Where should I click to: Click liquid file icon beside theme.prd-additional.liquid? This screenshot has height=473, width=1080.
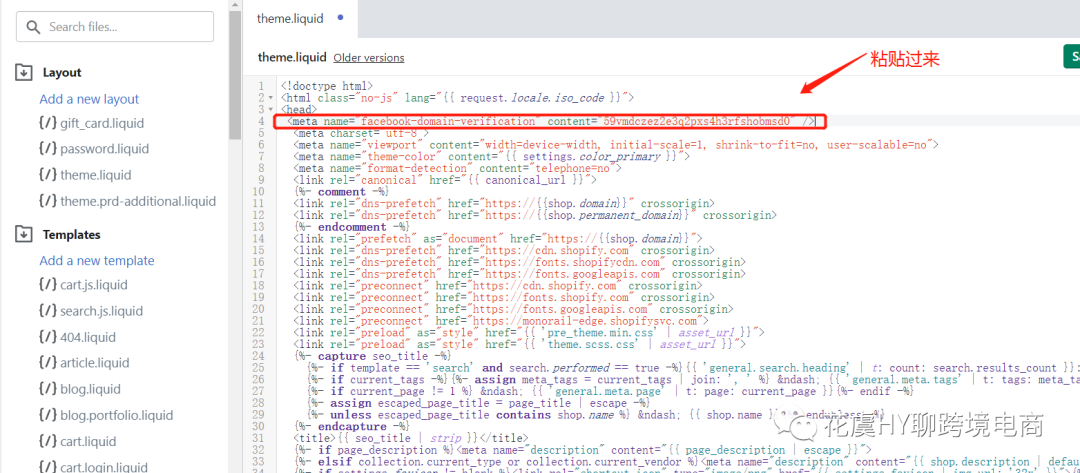[48, 201]
